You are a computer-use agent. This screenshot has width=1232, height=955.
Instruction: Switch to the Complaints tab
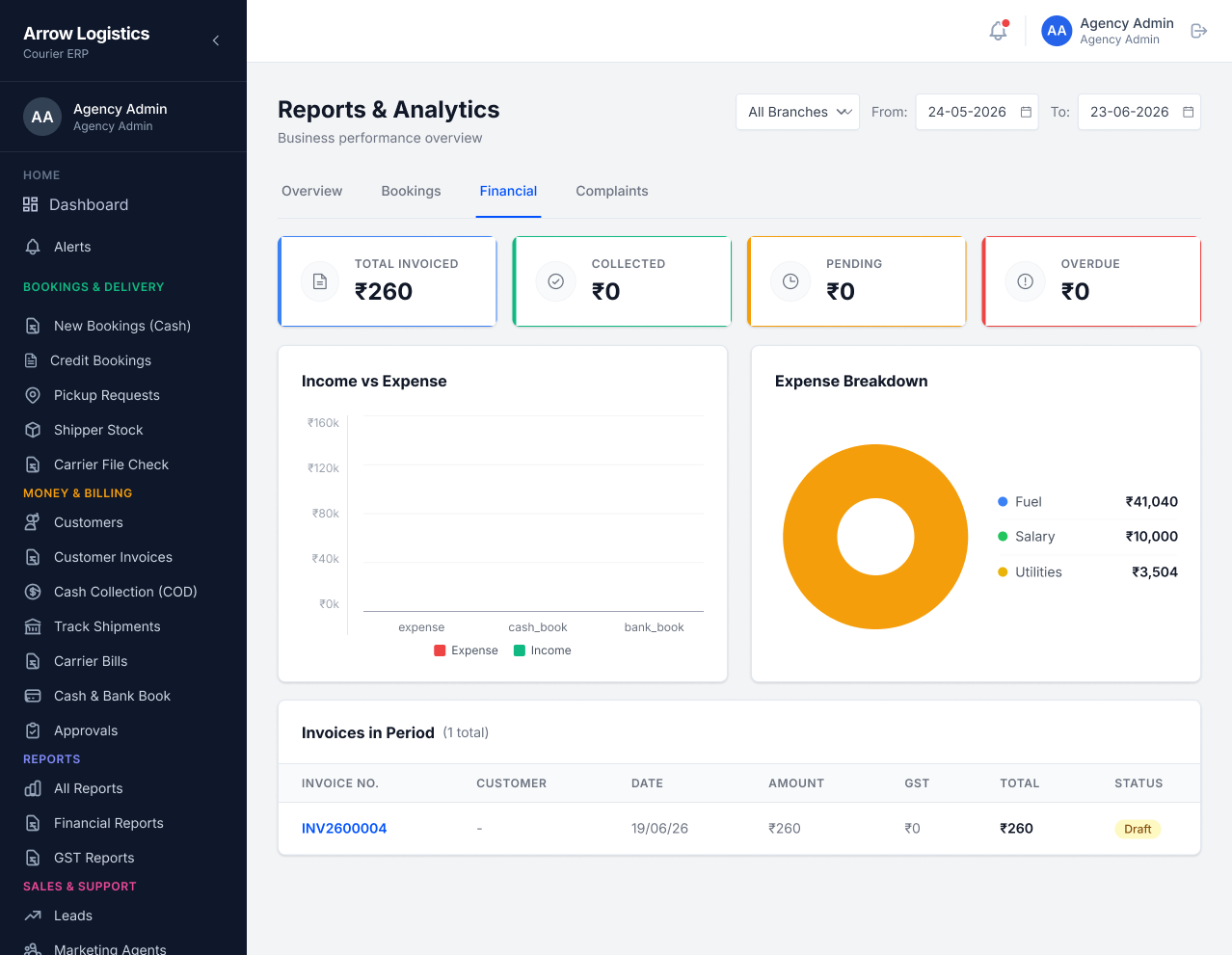tap(612, 191)
